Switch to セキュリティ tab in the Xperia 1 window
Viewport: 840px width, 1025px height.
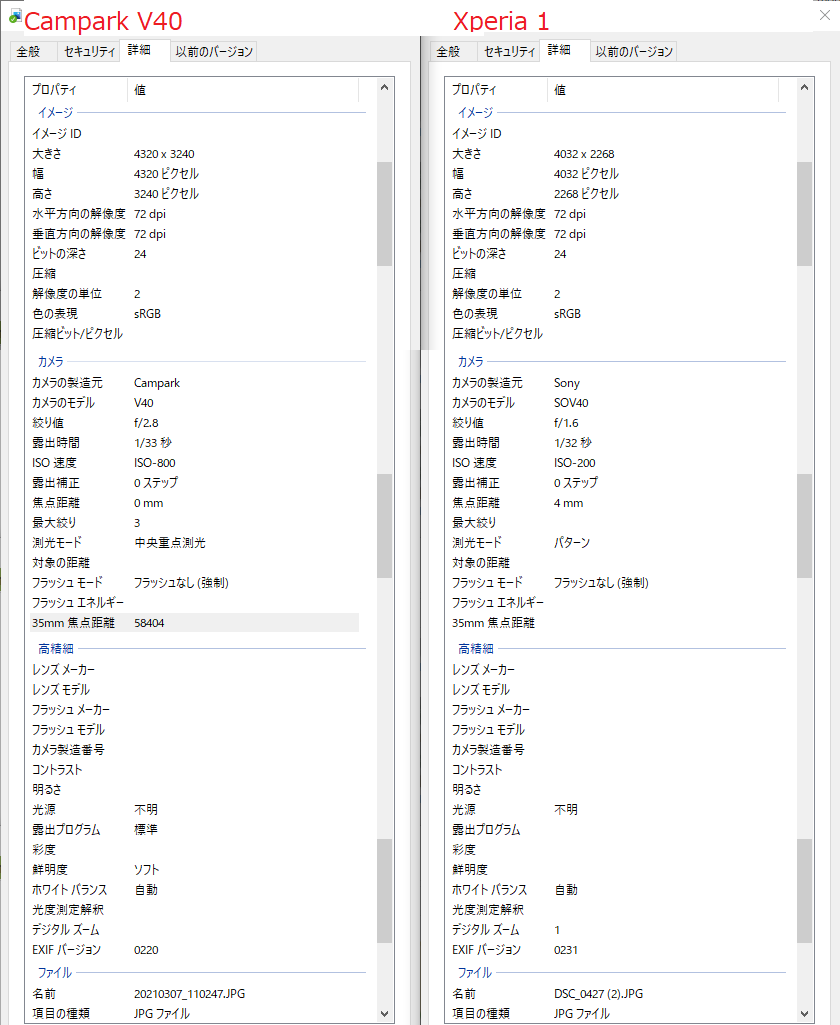click(x=507, y=52)
